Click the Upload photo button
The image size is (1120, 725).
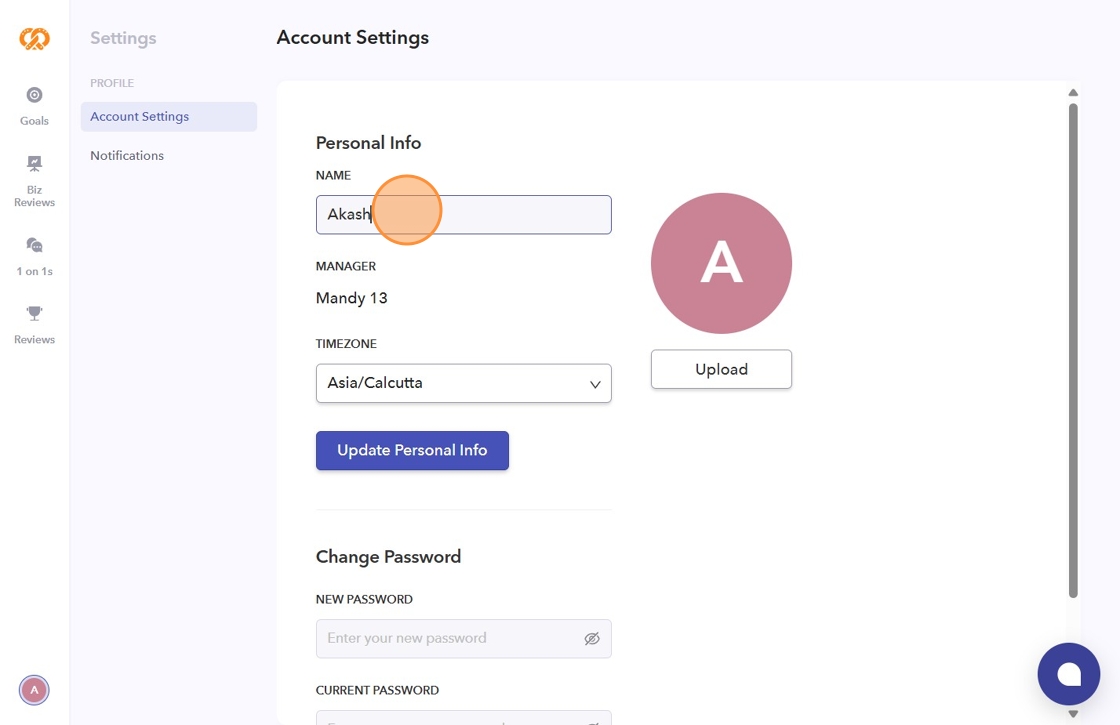pyautogui.click(x=721, y=369)
